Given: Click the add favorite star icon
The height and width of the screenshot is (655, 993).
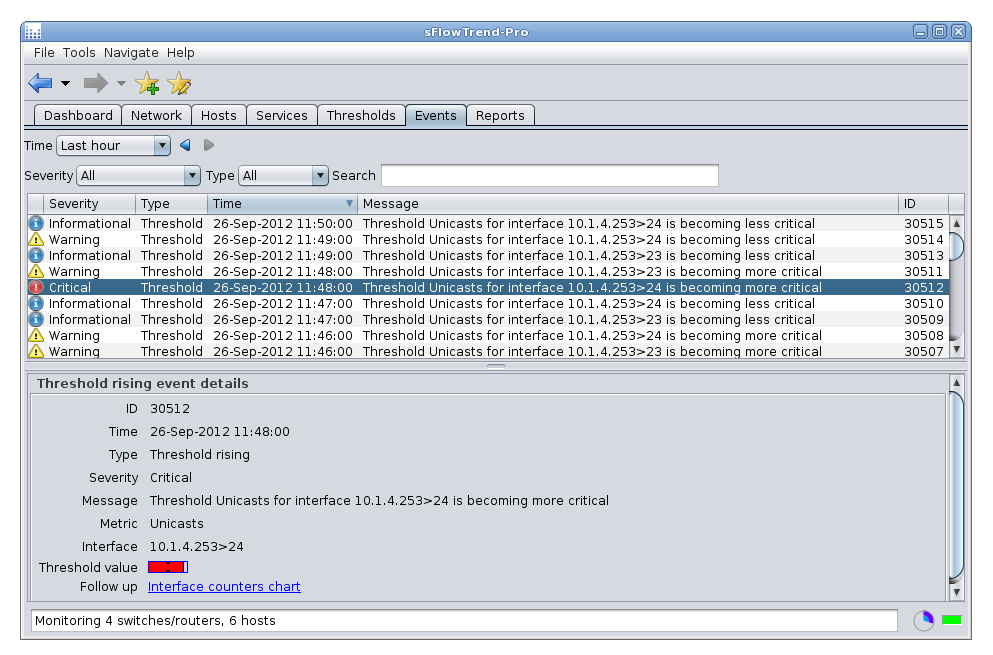Looking at the screenshot, I should tap(147, 84).
